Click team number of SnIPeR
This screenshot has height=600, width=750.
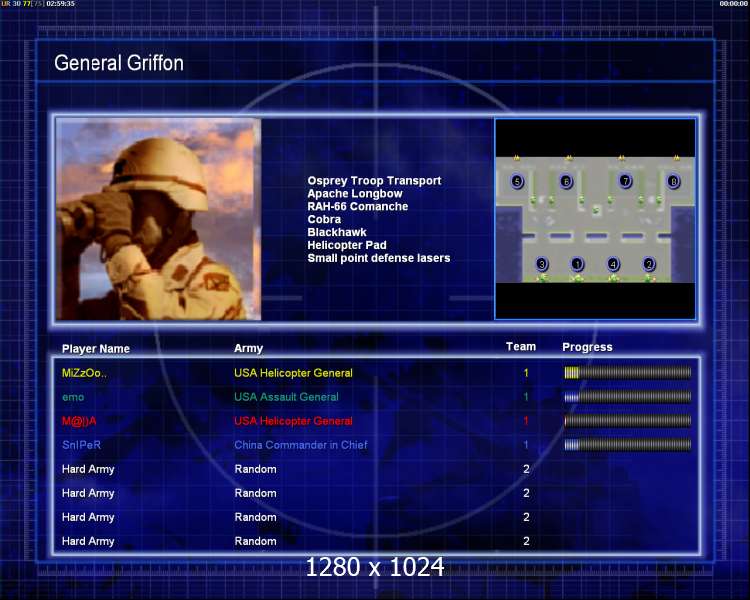526,445
